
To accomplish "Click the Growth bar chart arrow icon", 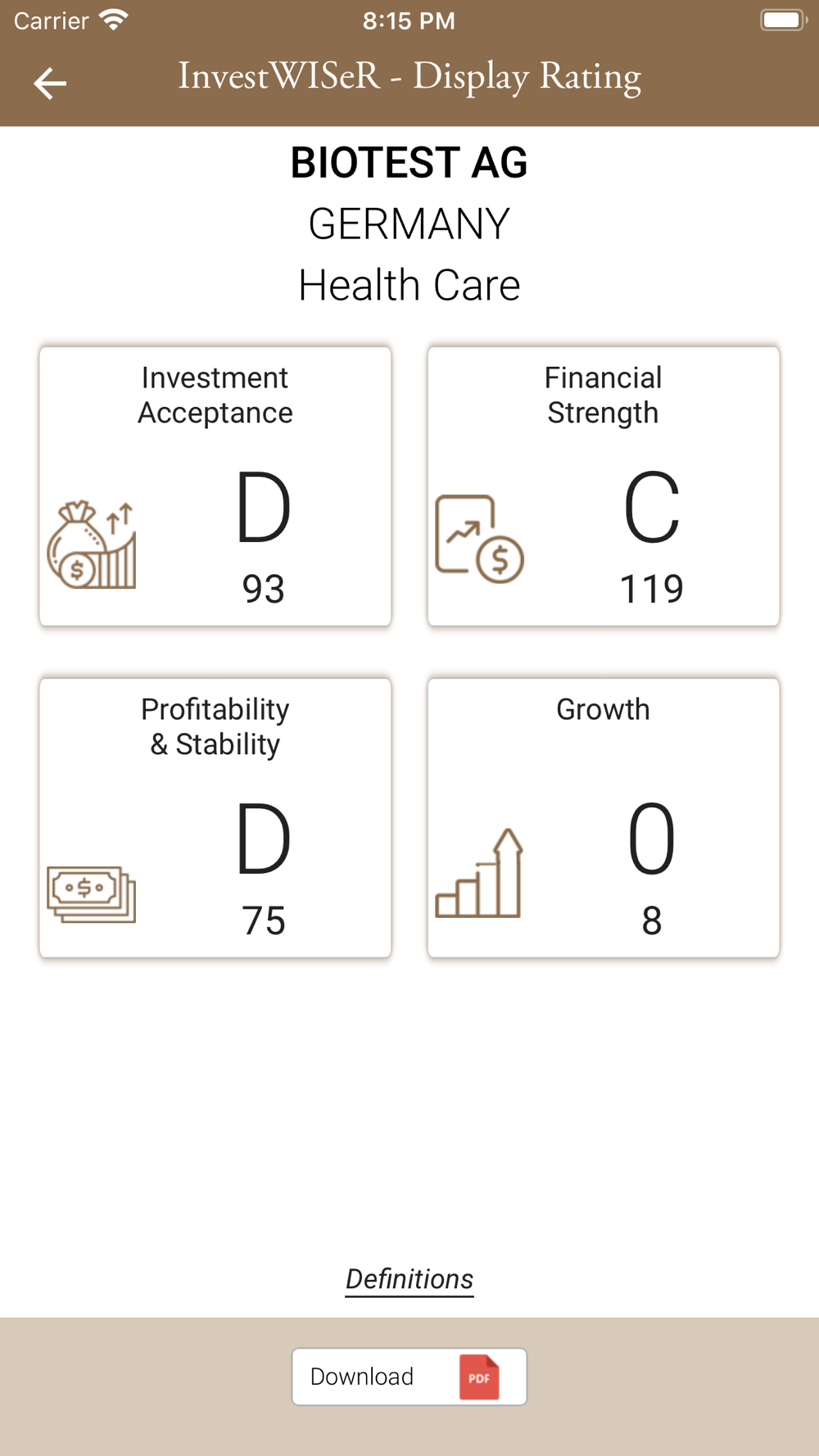I will [479, 872].
